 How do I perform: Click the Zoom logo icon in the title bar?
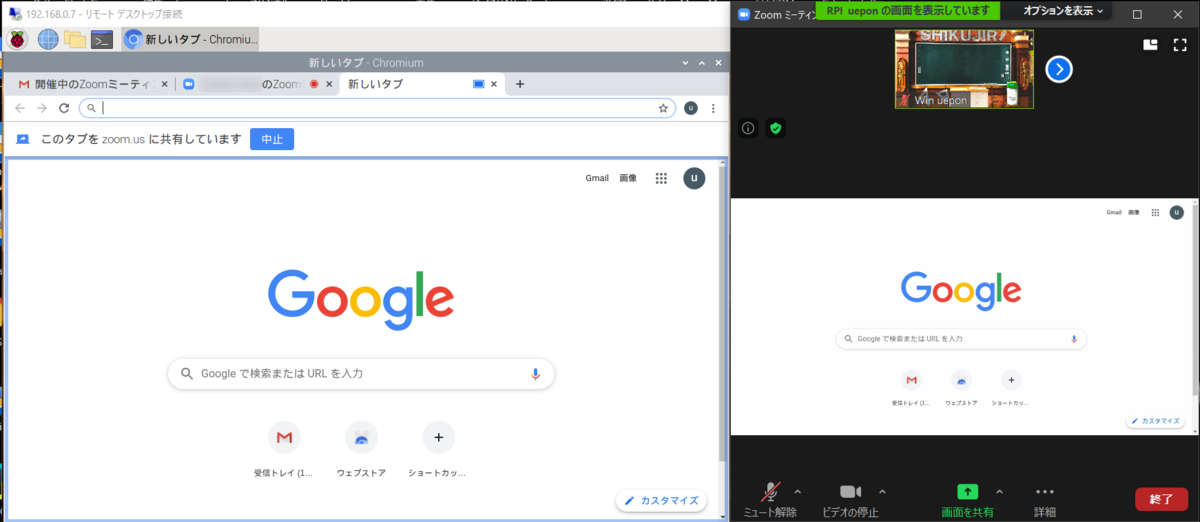pos(743,14)
